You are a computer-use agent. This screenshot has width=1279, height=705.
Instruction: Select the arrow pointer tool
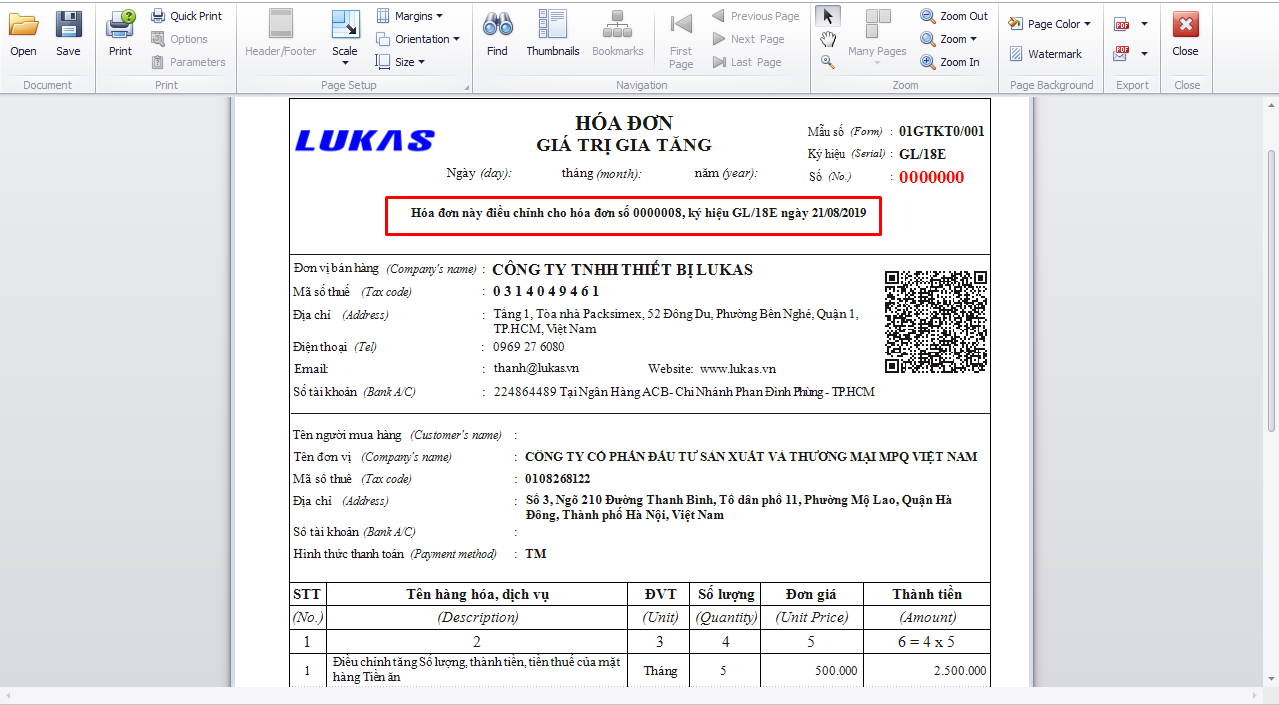coord(828,16)
